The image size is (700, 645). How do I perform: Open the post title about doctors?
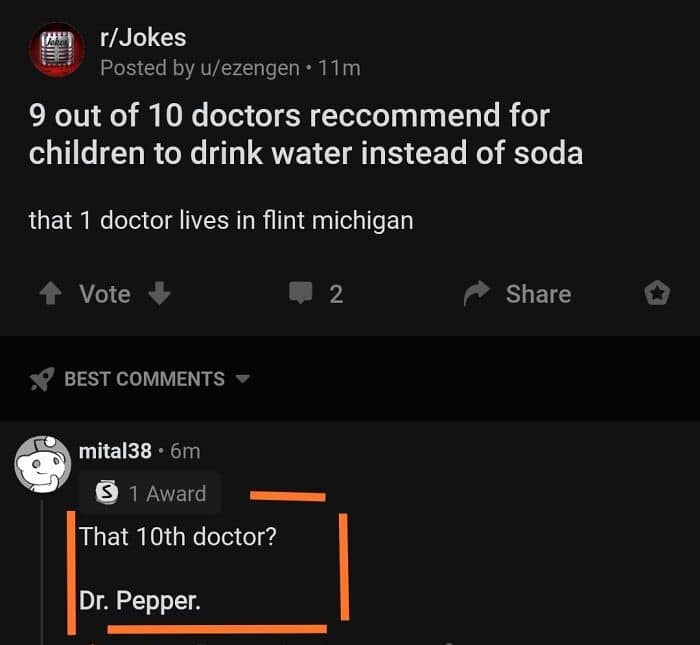point(305,134)
